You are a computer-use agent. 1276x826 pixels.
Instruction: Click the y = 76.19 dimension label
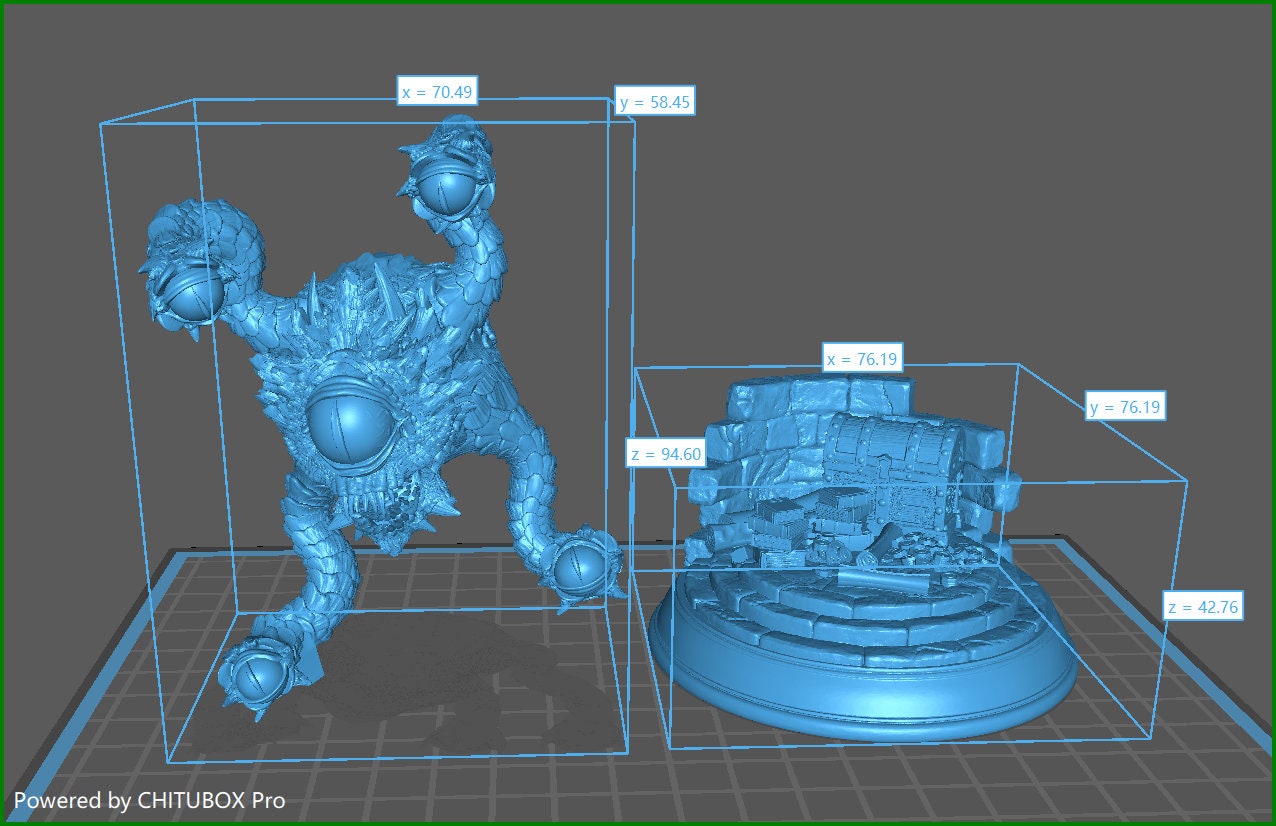pyautogui.click(x=1126, y=407)
